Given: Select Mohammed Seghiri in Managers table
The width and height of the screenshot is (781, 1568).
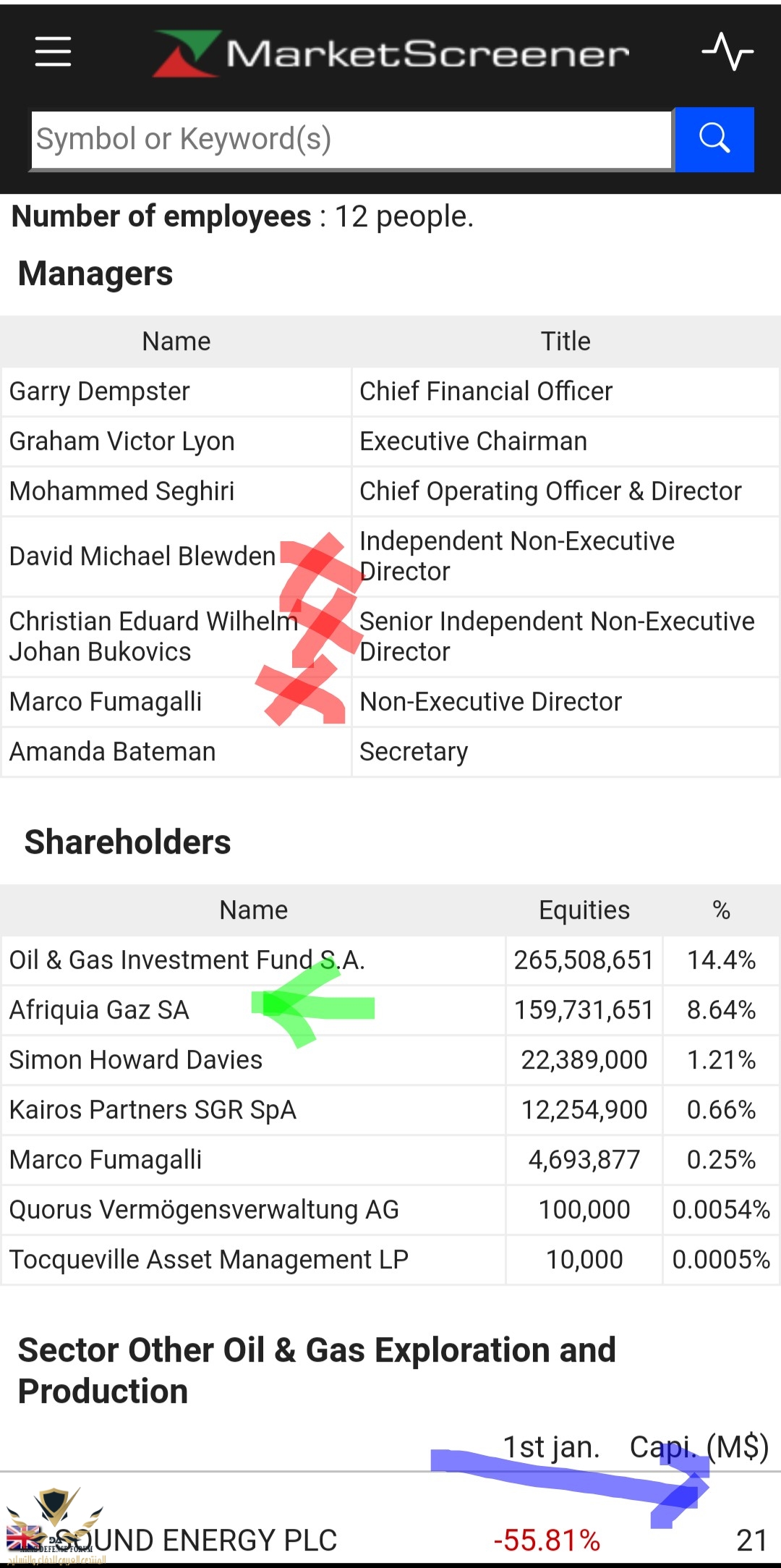Looking at the screenshot, I should (x=122, y=491).
